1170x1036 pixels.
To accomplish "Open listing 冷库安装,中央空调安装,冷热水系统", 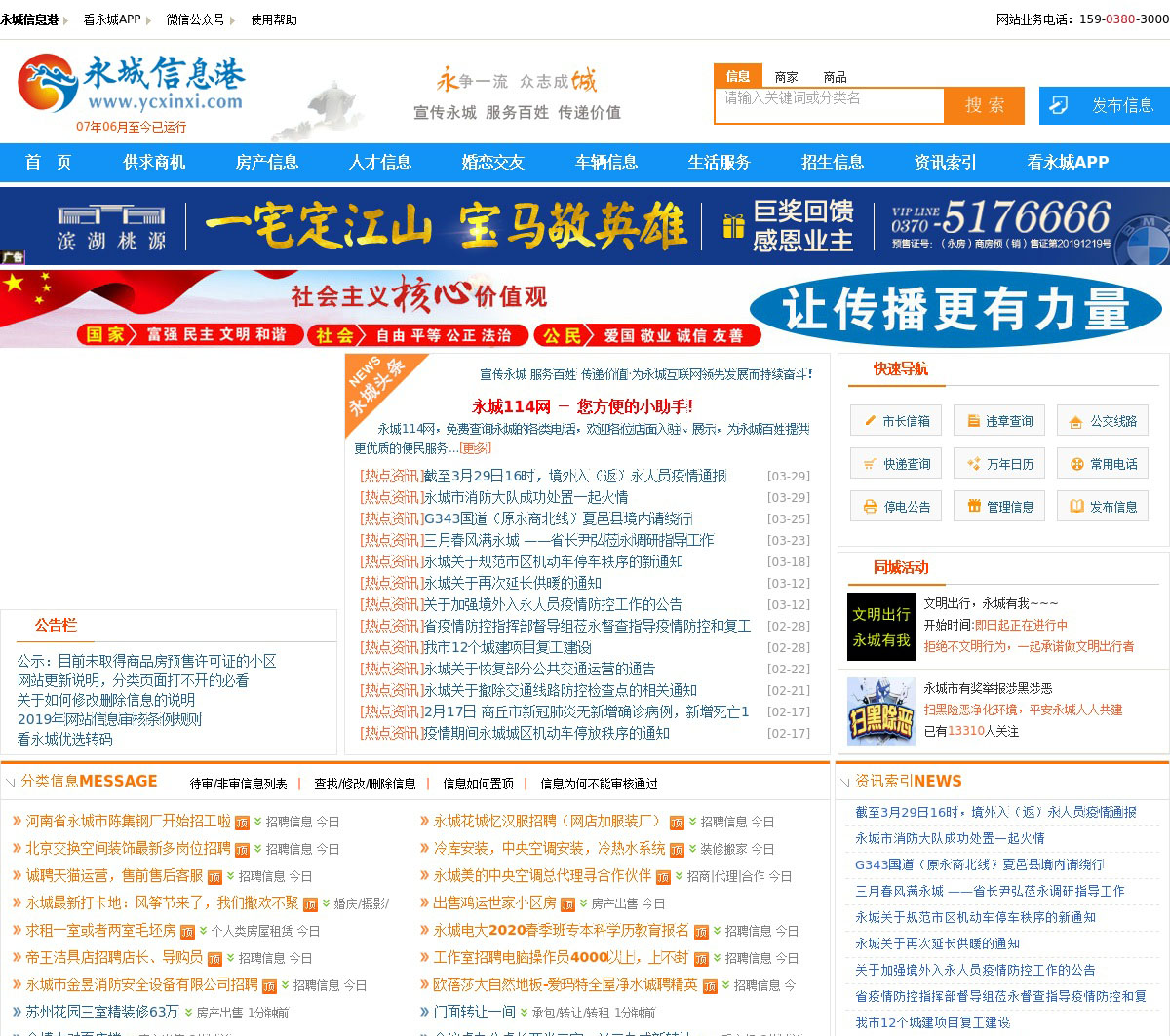I will tap(549, 849).
